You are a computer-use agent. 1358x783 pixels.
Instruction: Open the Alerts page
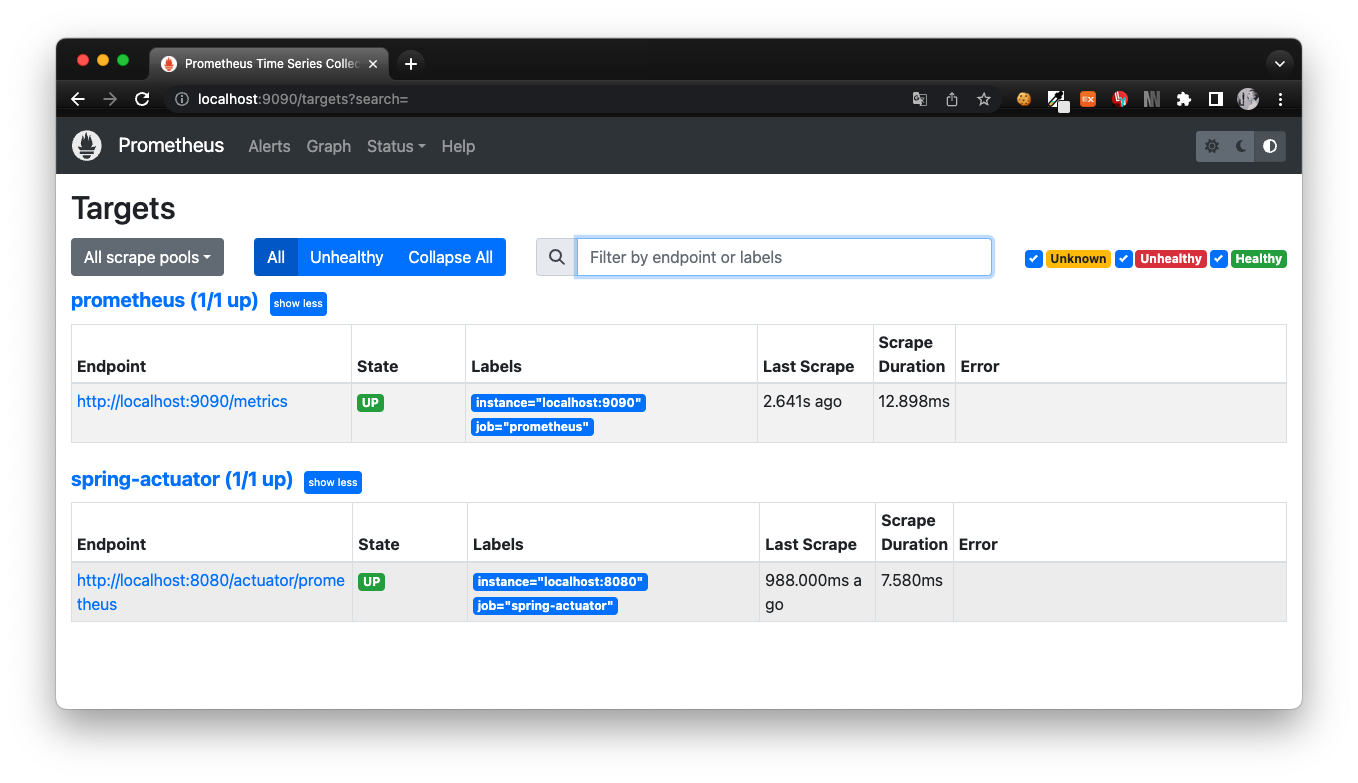pos(269,146)
